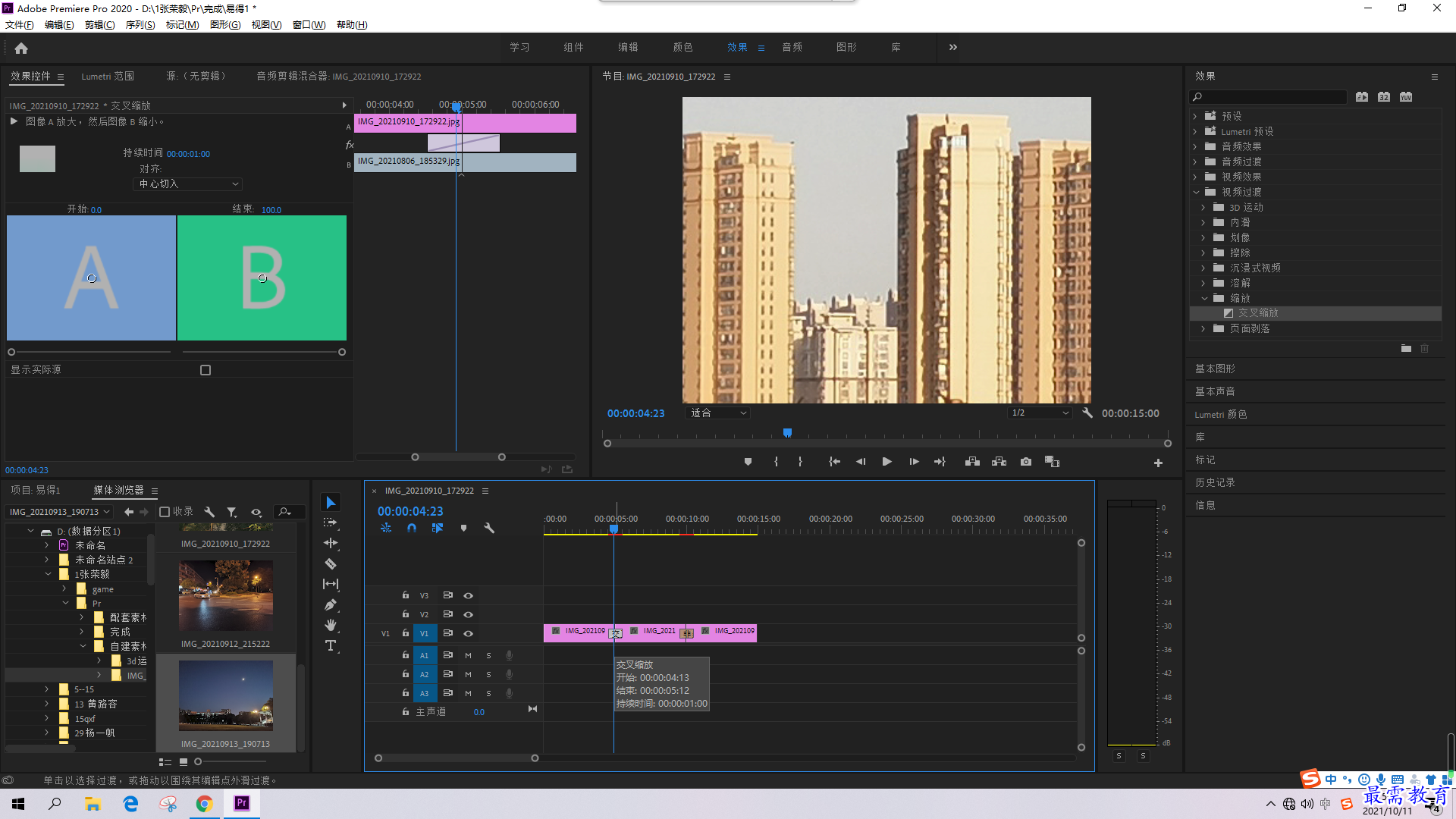Click the Effects search field
Screen dimensions: 1456x819
point(1269,96)
